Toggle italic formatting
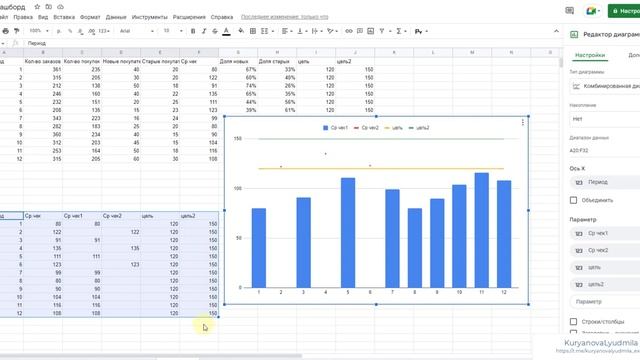The image size is (640, 360). 204,31
